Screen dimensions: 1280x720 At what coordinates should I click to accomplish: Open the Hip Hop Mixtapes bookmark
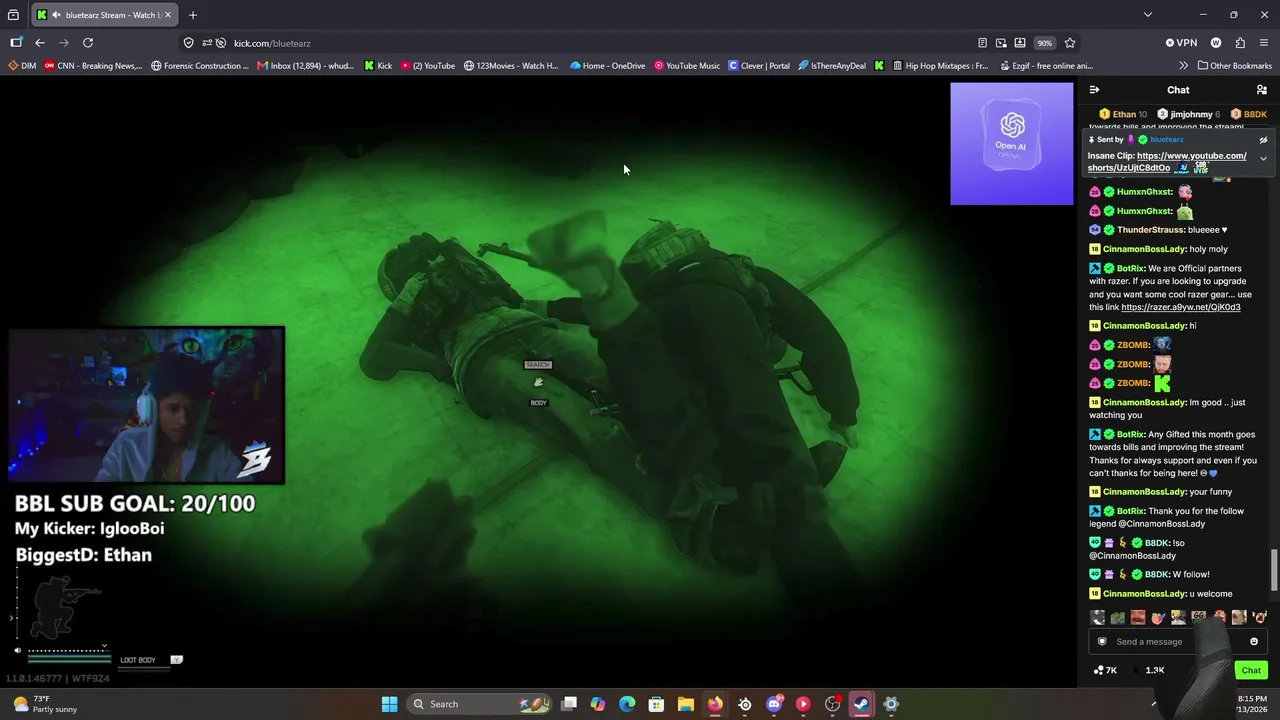click(x=939, y=66)
